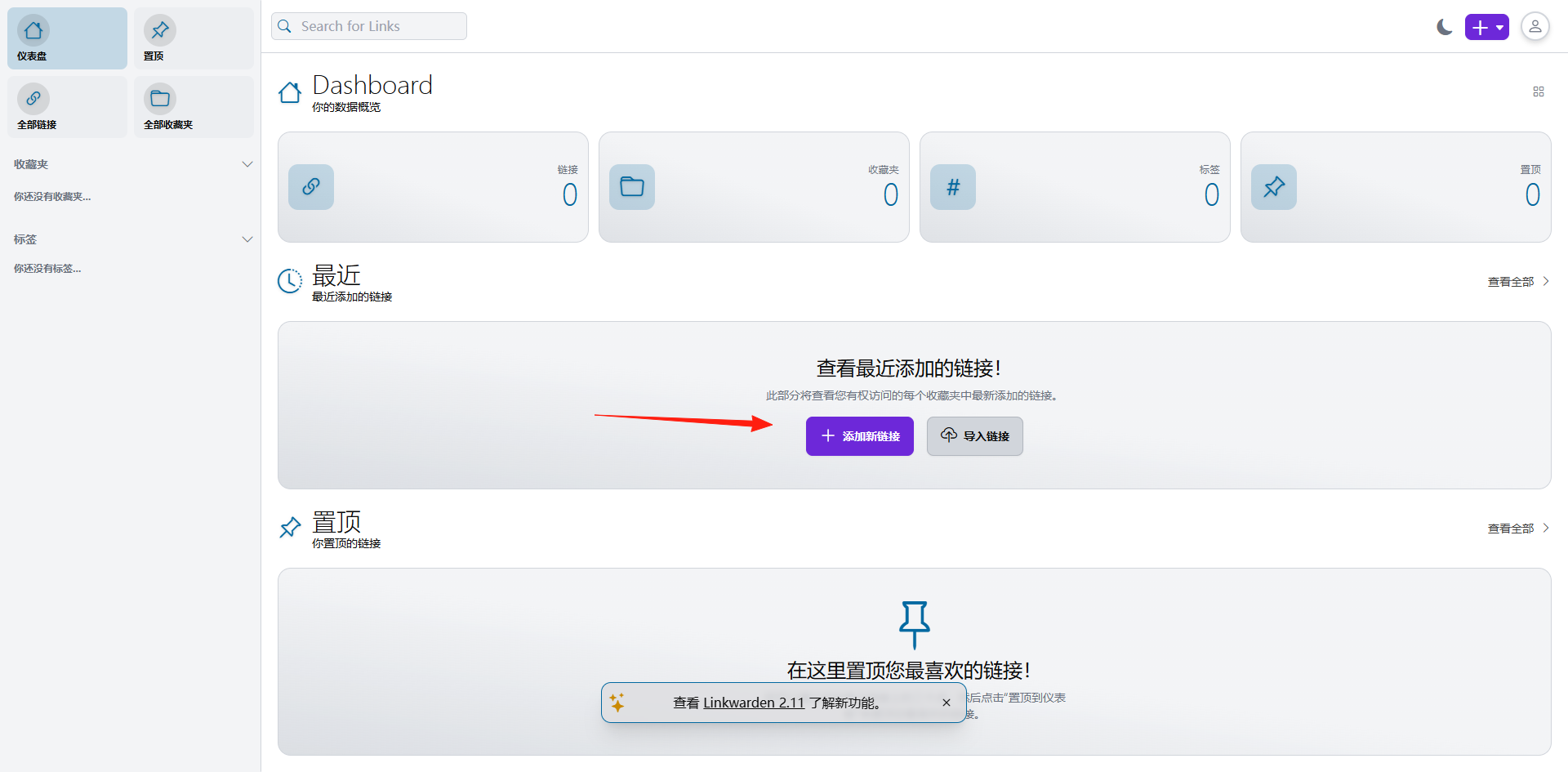Focus the Search for Links field
The height and width of the screenshot is (772, 1568).
click(369, 26)
